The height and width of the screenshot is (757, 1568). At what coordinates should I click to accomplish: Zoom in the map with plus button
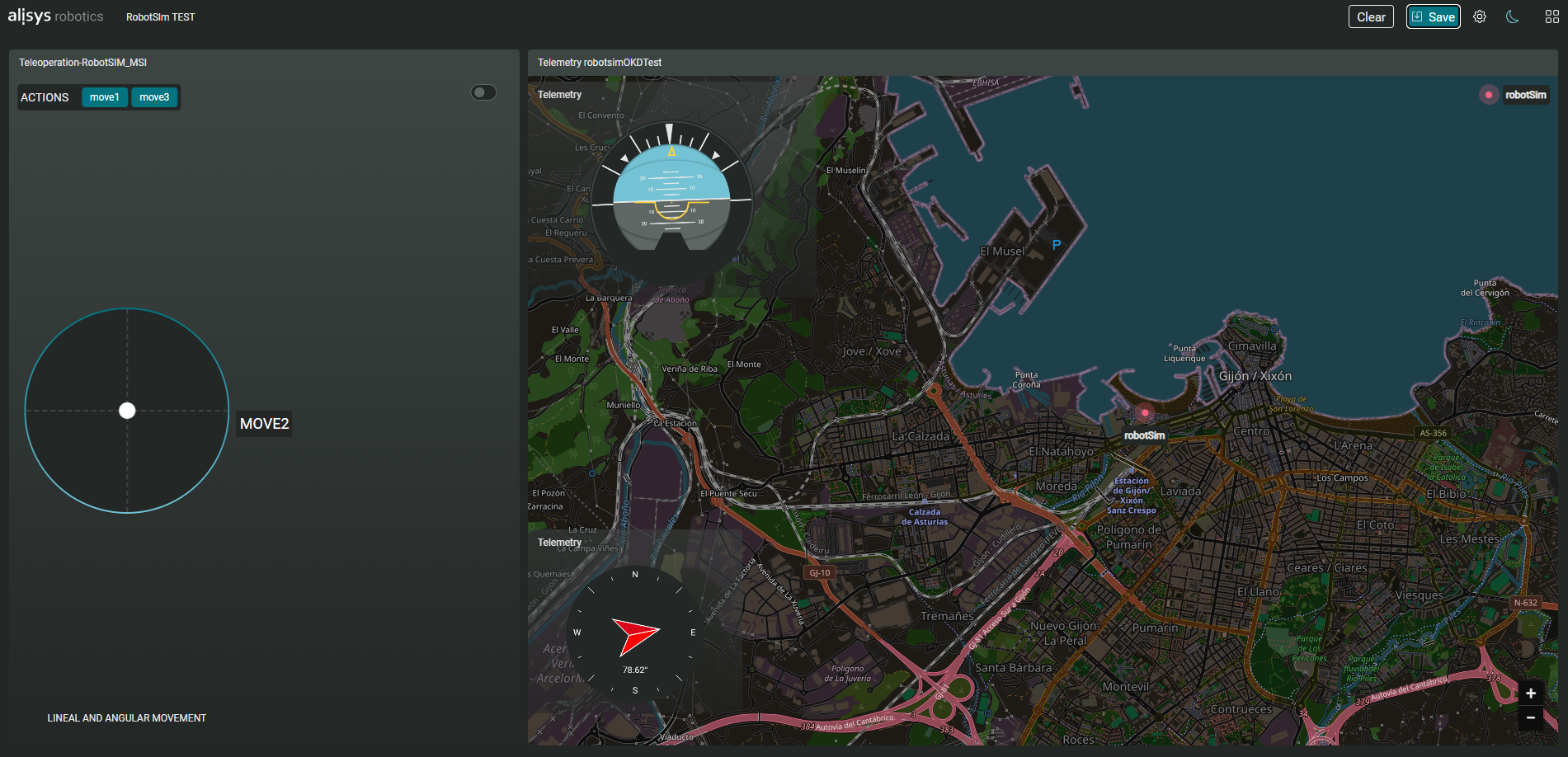(x=1531, y=693)
